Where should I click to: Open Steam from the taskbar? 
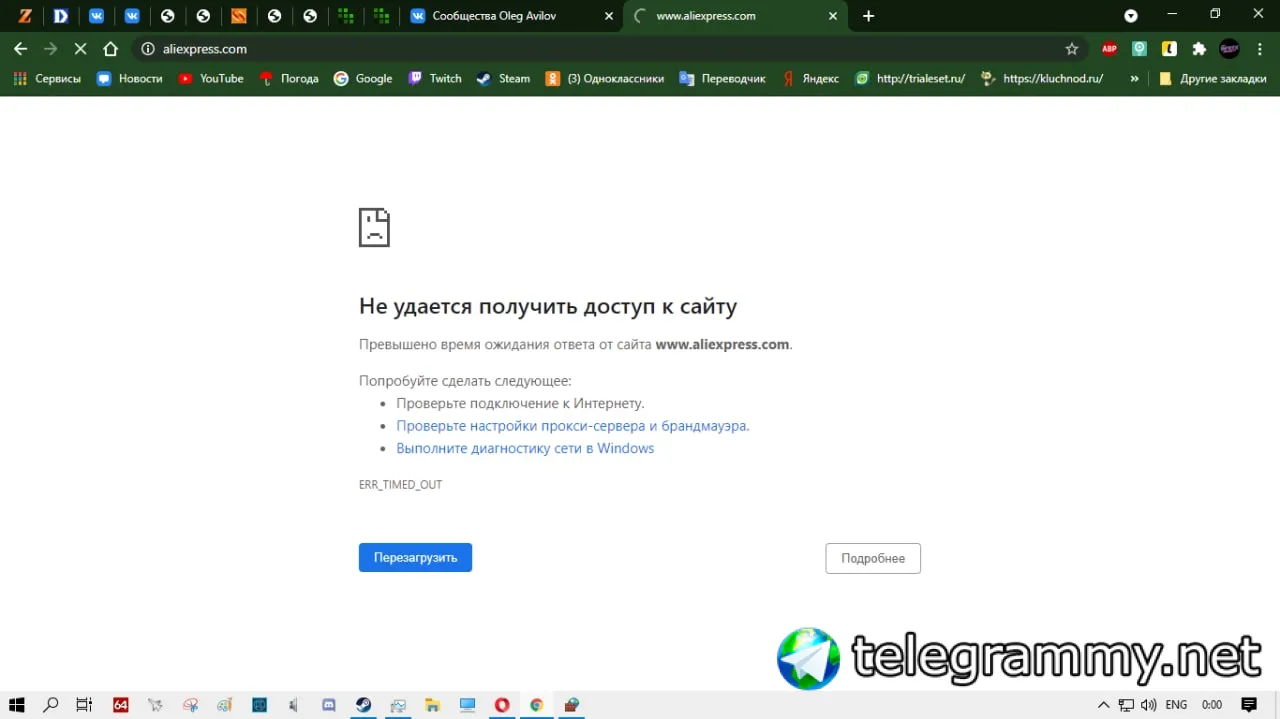[x=364, y=705]
